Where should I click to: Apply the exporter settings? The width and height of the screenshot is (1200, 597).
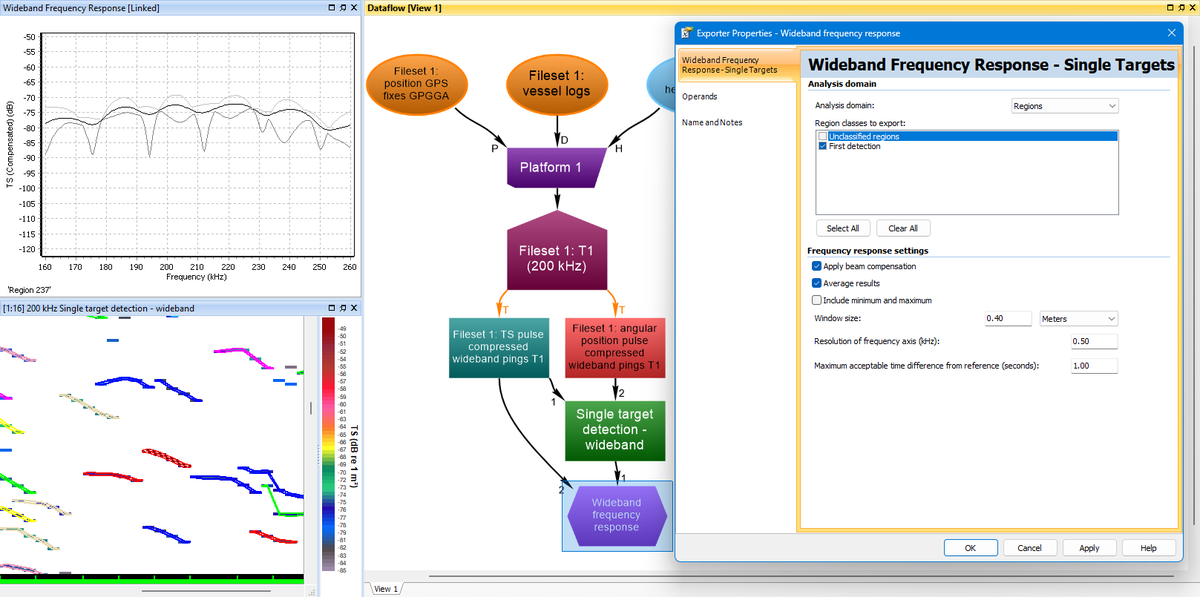point(1089,548)
